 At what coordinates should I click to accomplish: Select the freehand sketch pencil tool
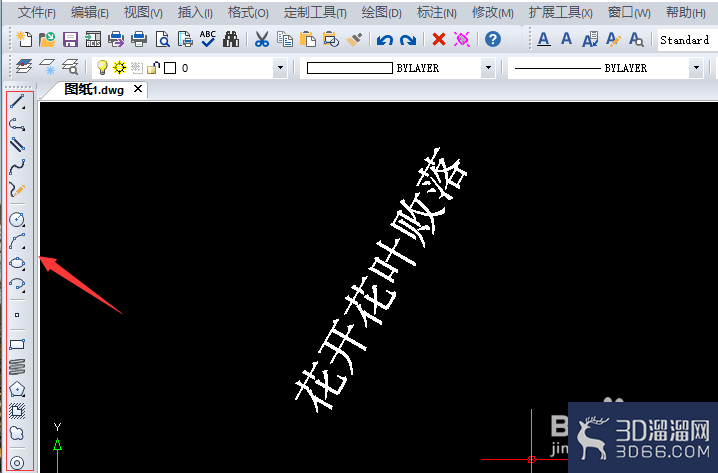pyautogui.click(x=17, y=189)
